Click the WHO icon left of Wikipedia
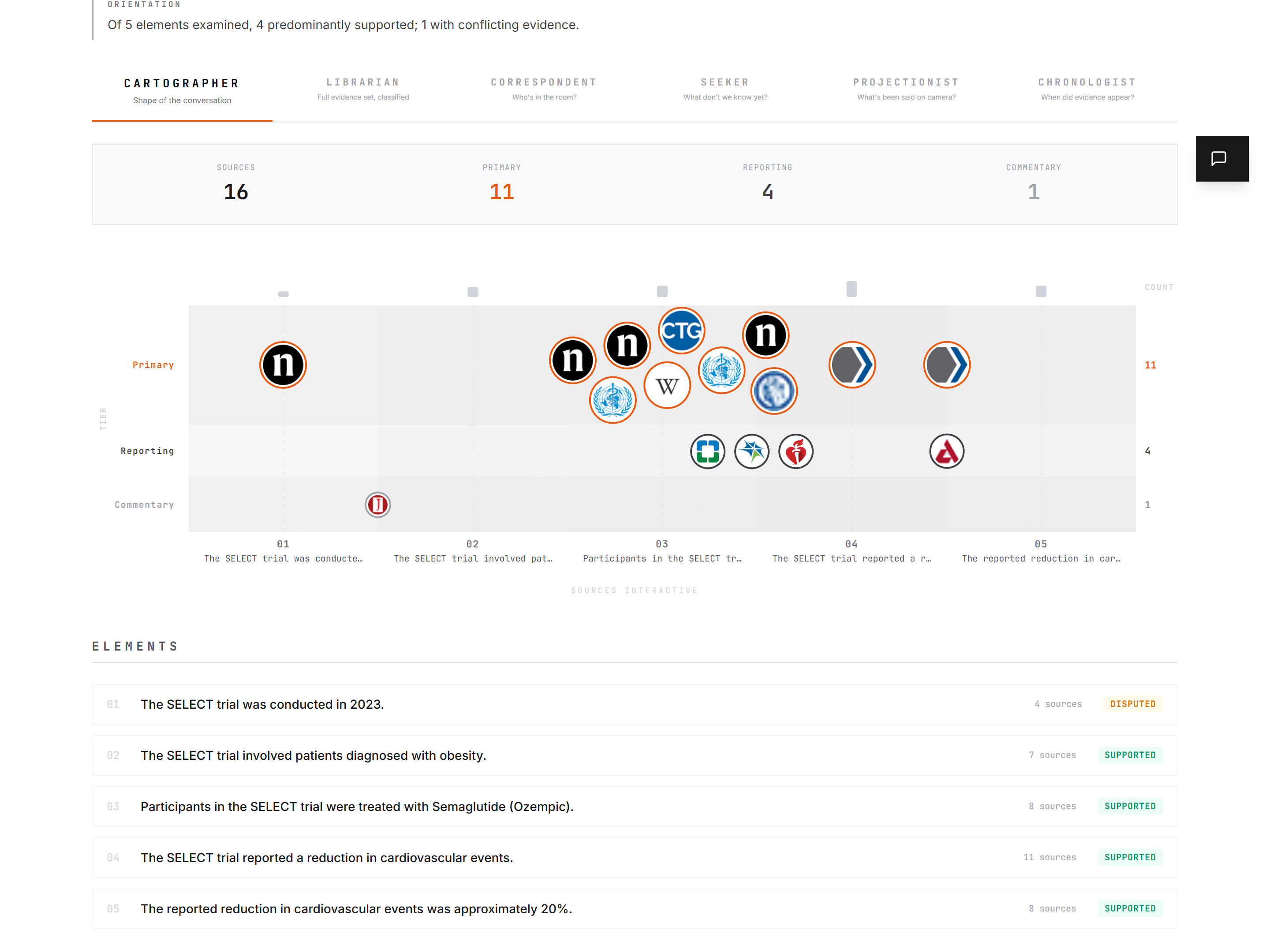This screenshot has height=952, width=1270. [613, 400]
